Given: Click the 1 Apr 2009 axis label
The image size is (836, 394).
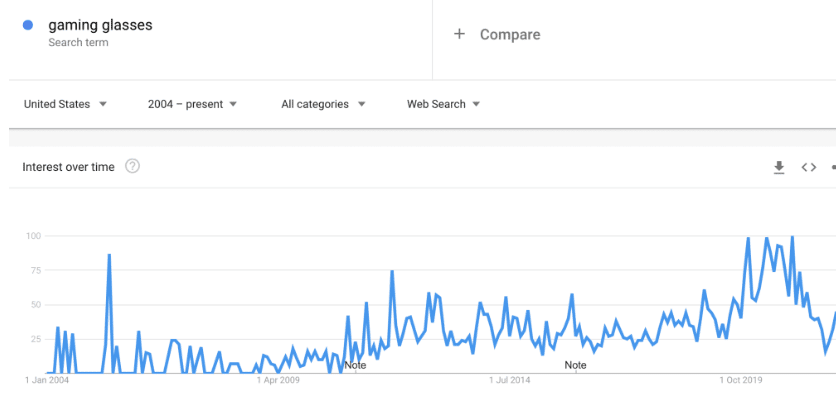Looking at the screenshot, I should pyautogui.click(x=278, y=381).
